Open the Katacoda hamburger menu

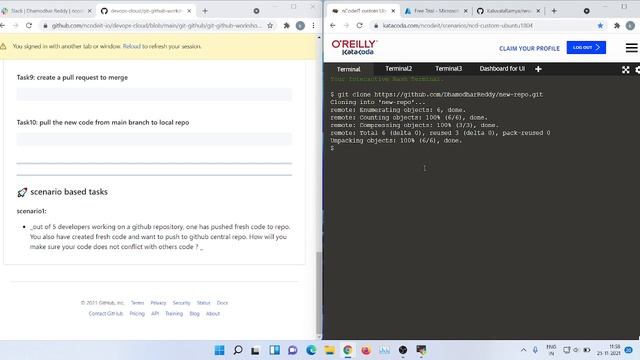coord(631,48)
